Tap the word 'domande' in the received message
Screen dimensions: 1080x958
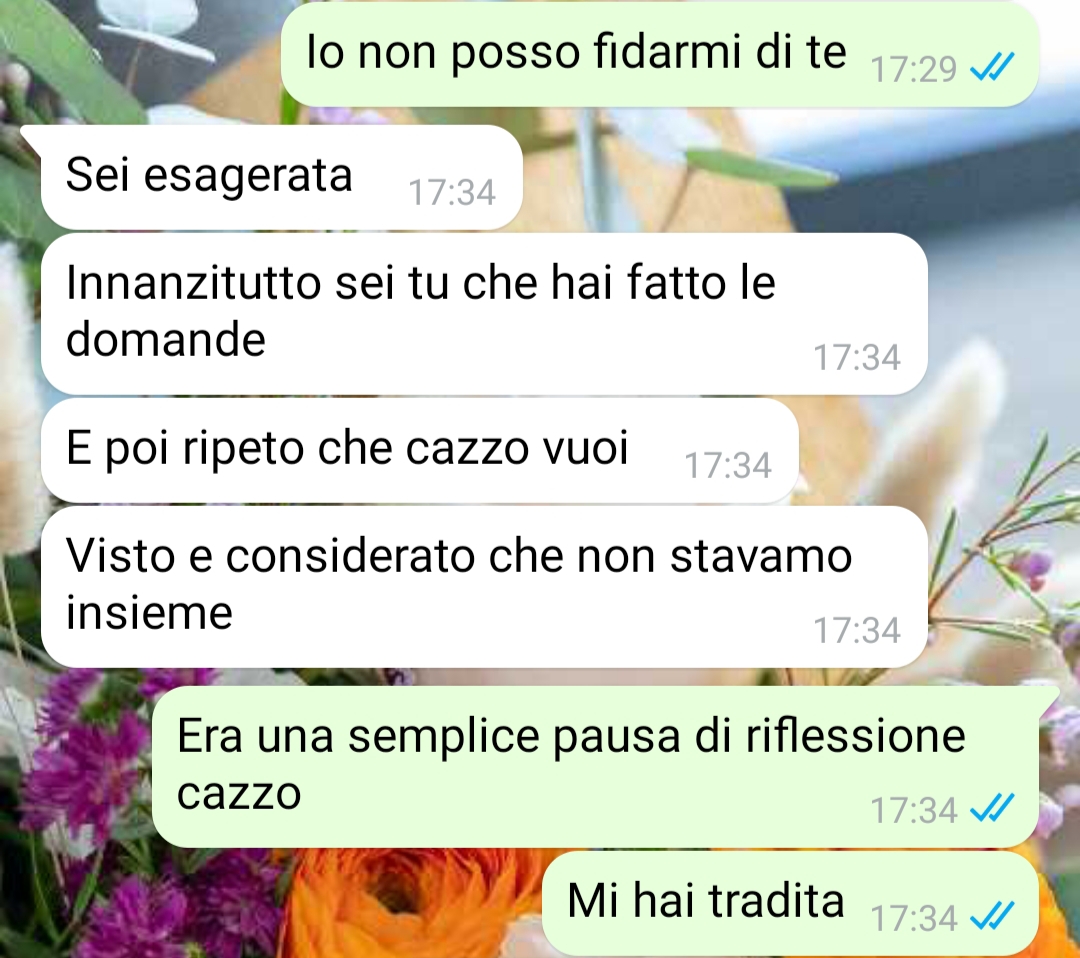coord(165,339)
